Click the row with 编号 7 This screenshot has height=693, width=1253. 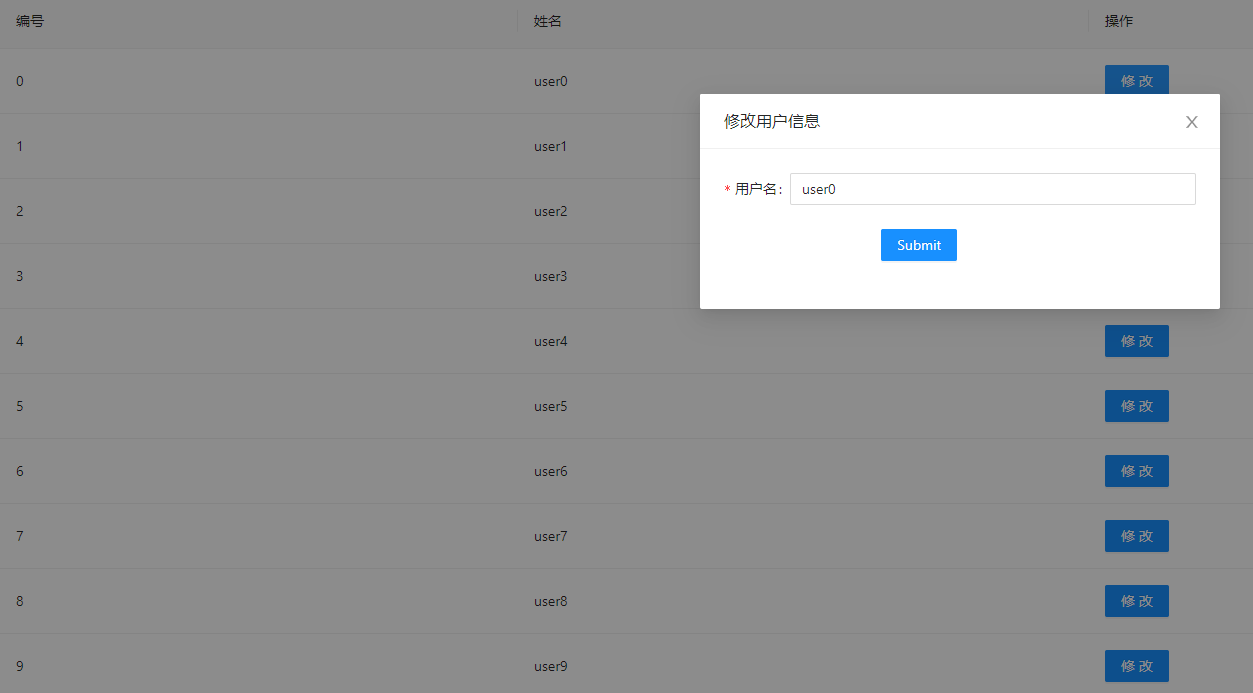(x=300, y=536)
